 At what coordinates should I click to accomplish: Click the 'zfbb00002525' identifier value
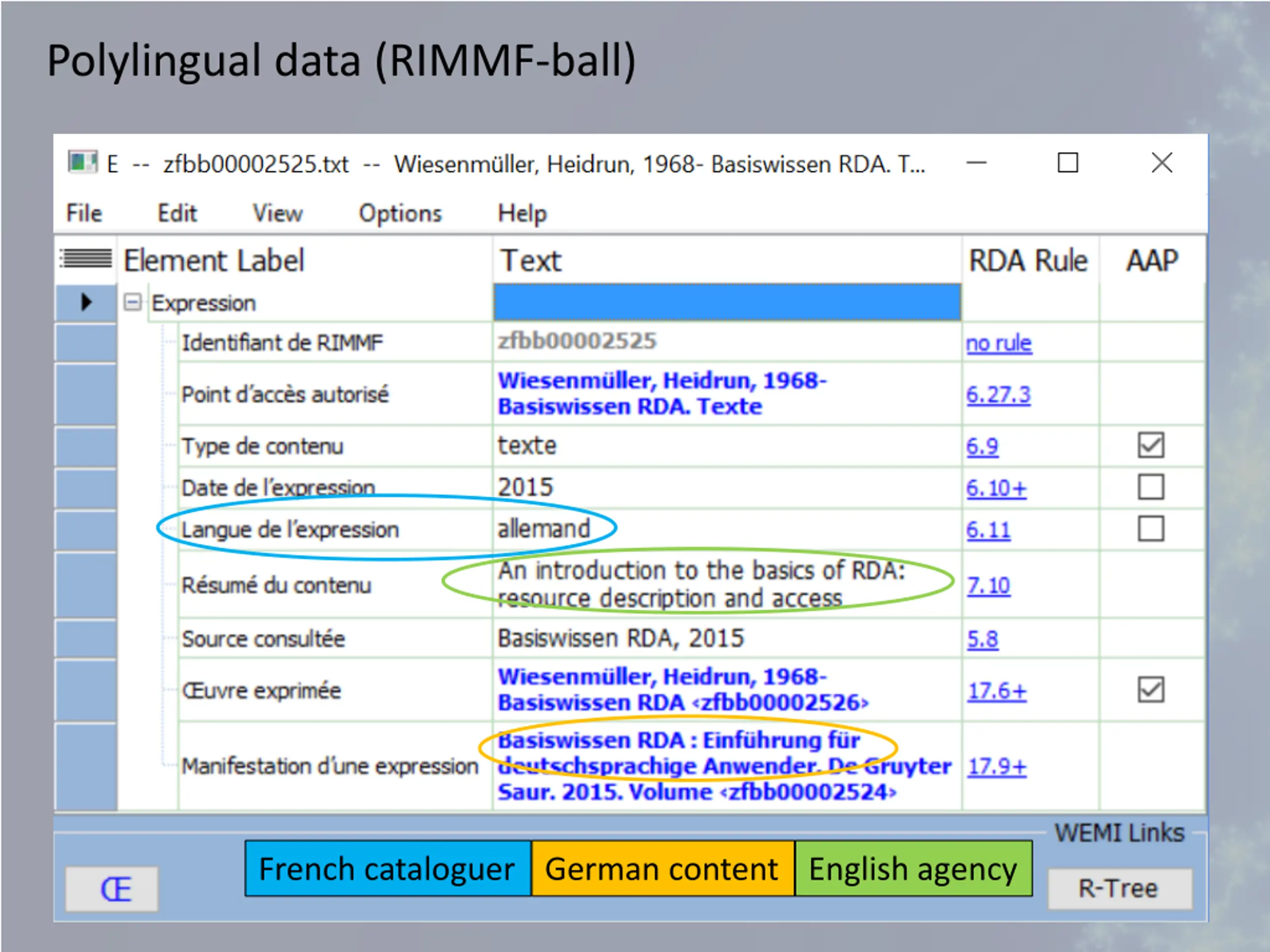(x=576, y=341)
